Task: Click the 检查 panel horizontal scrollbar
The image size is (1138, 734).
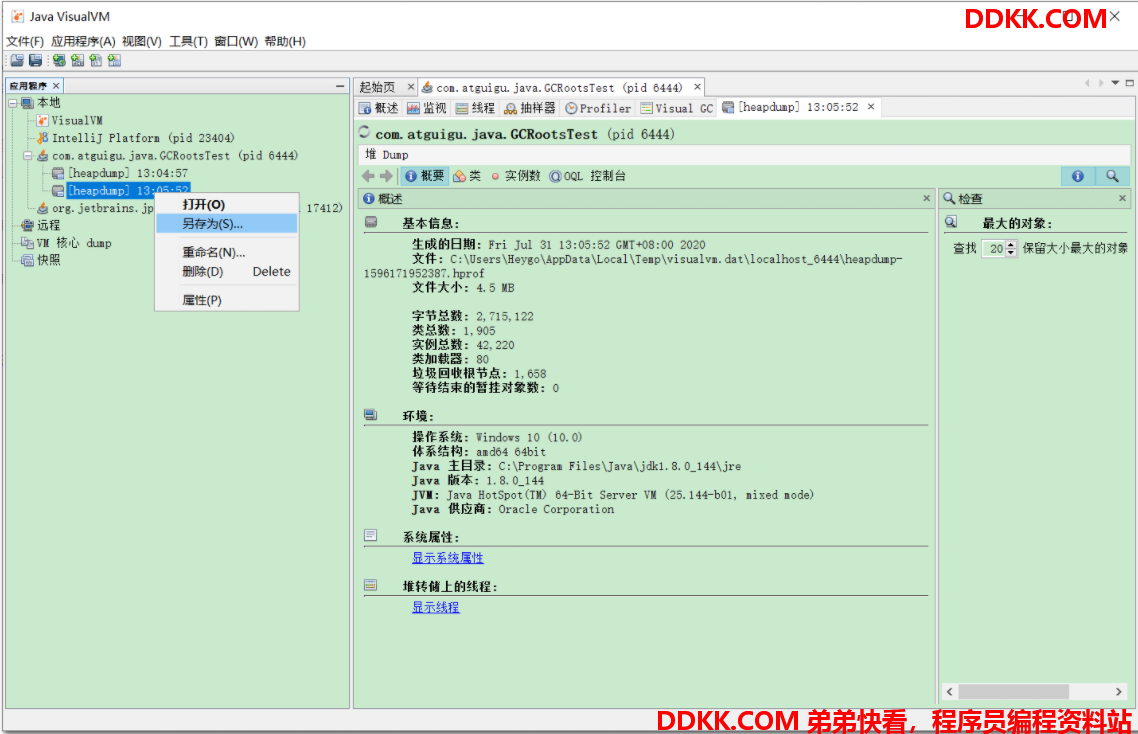Action: [1013, 691]
